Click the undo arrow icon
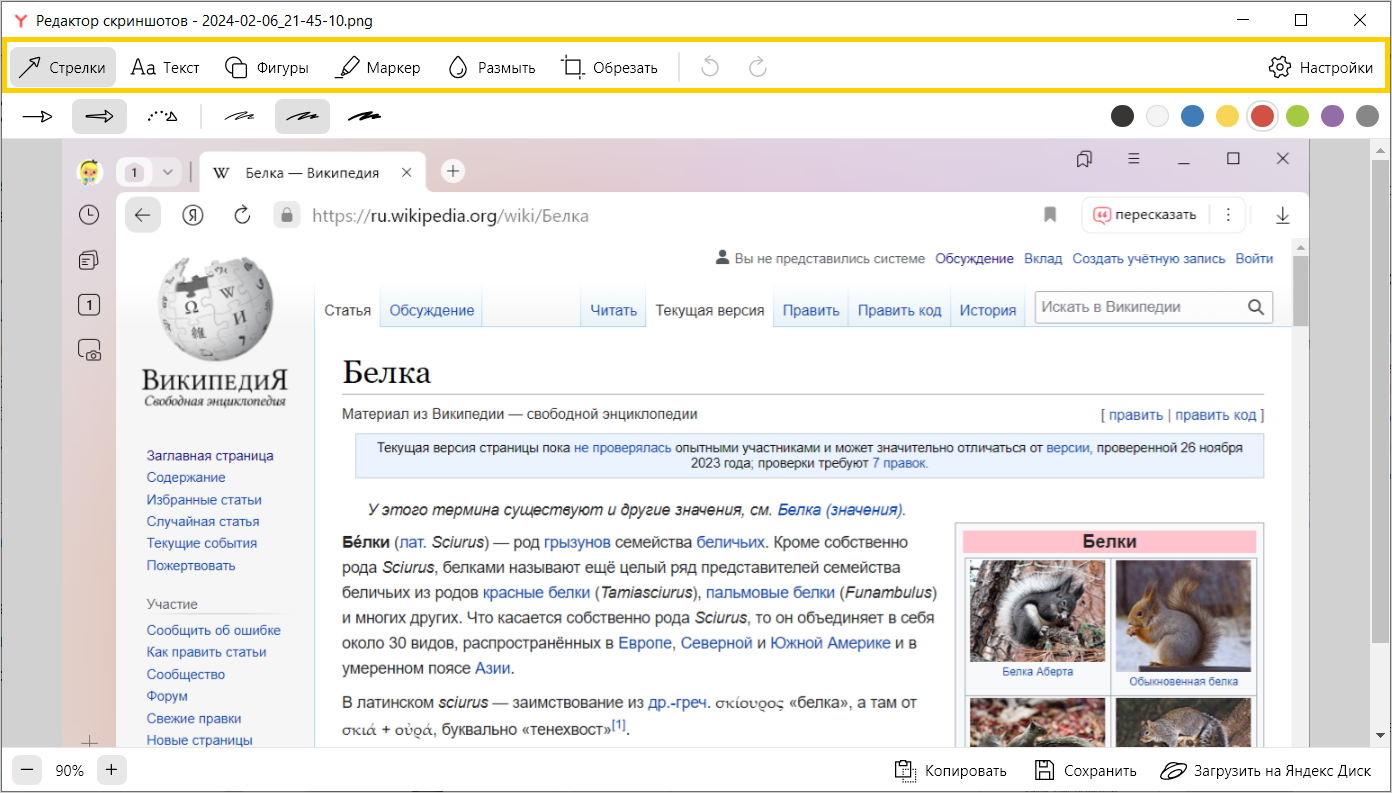The image size is (1392, 793). [x=710, y=68]
